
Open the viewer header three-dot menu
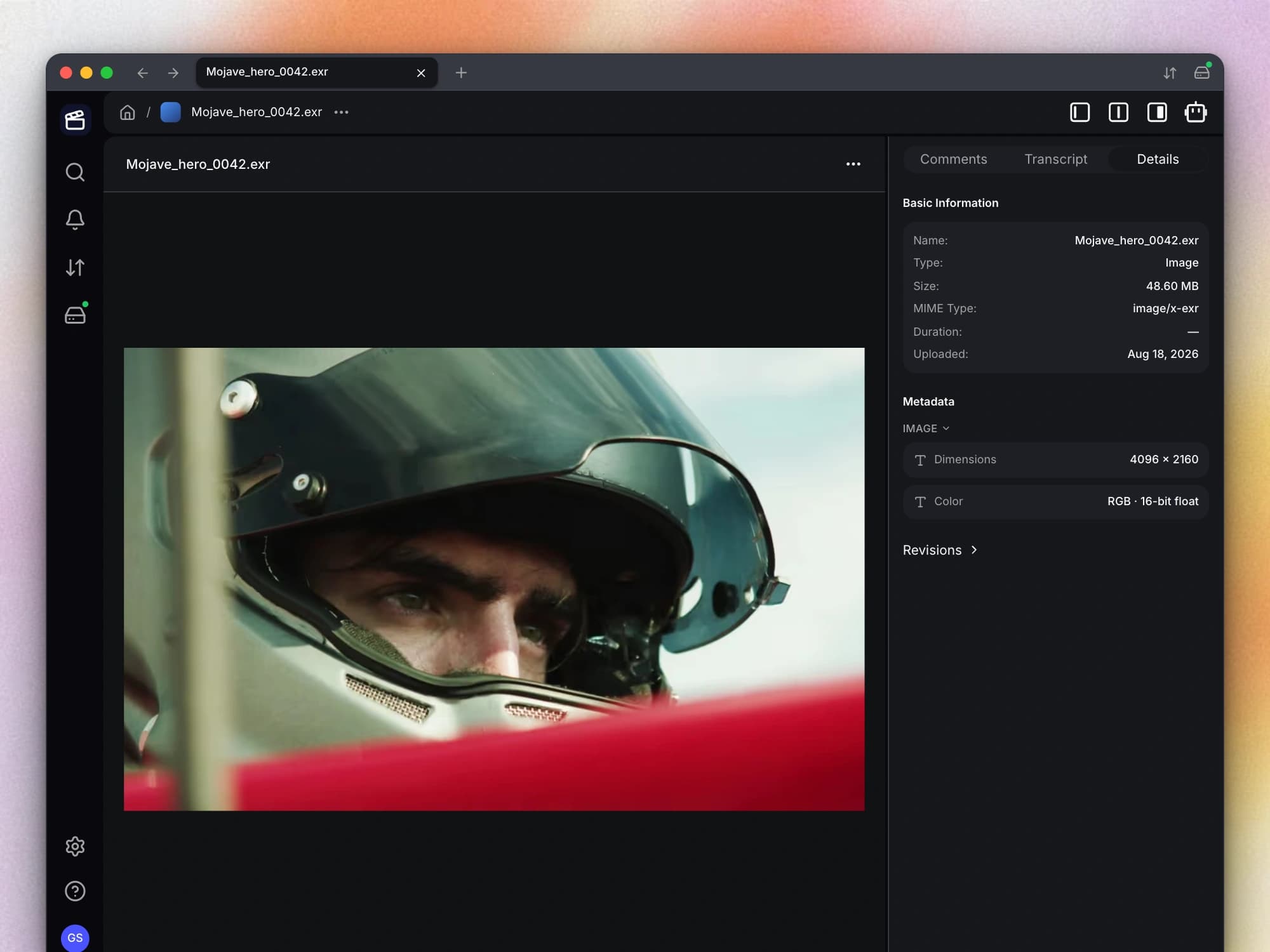853,164
